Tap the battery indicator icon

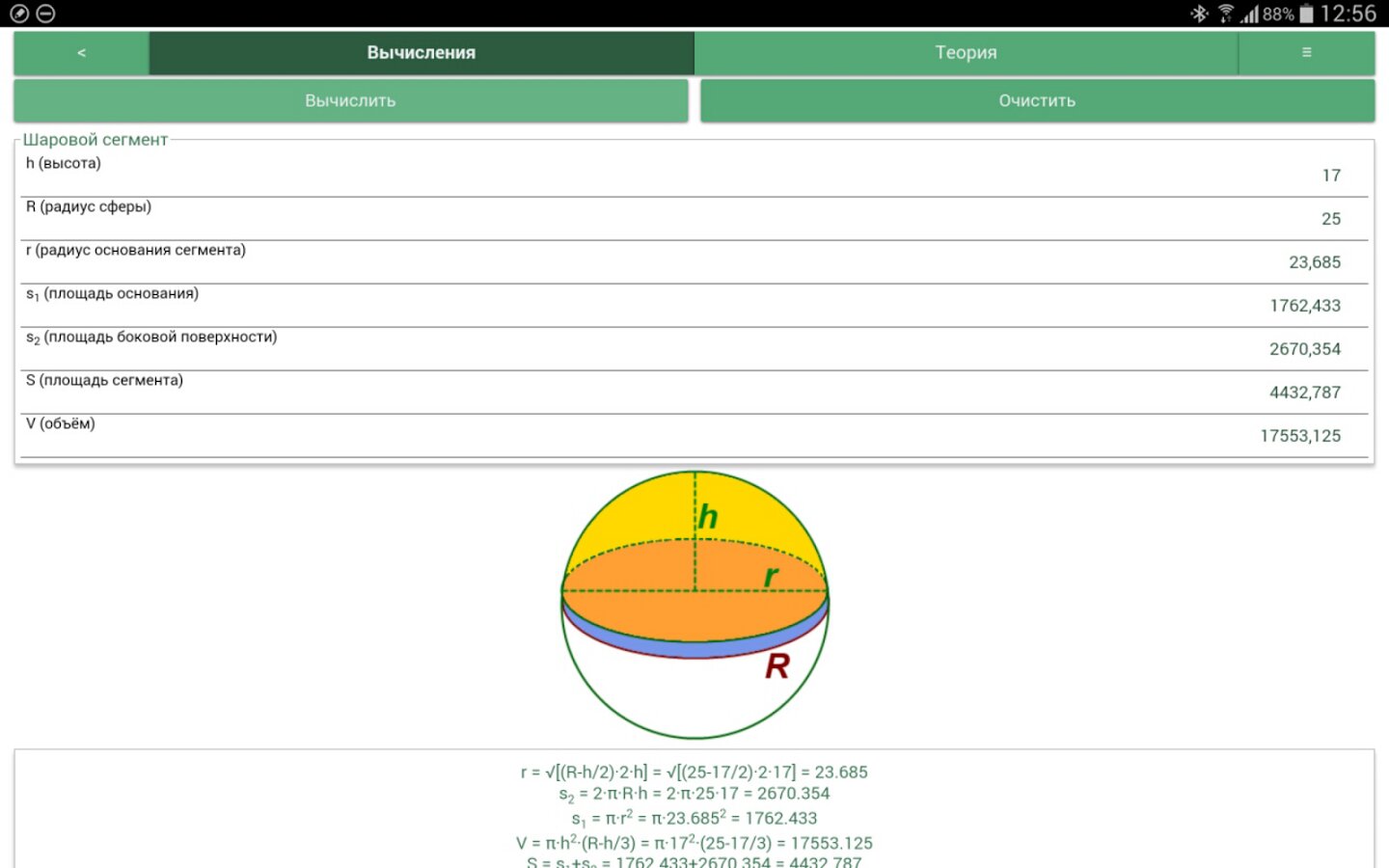coord(1306,14)
